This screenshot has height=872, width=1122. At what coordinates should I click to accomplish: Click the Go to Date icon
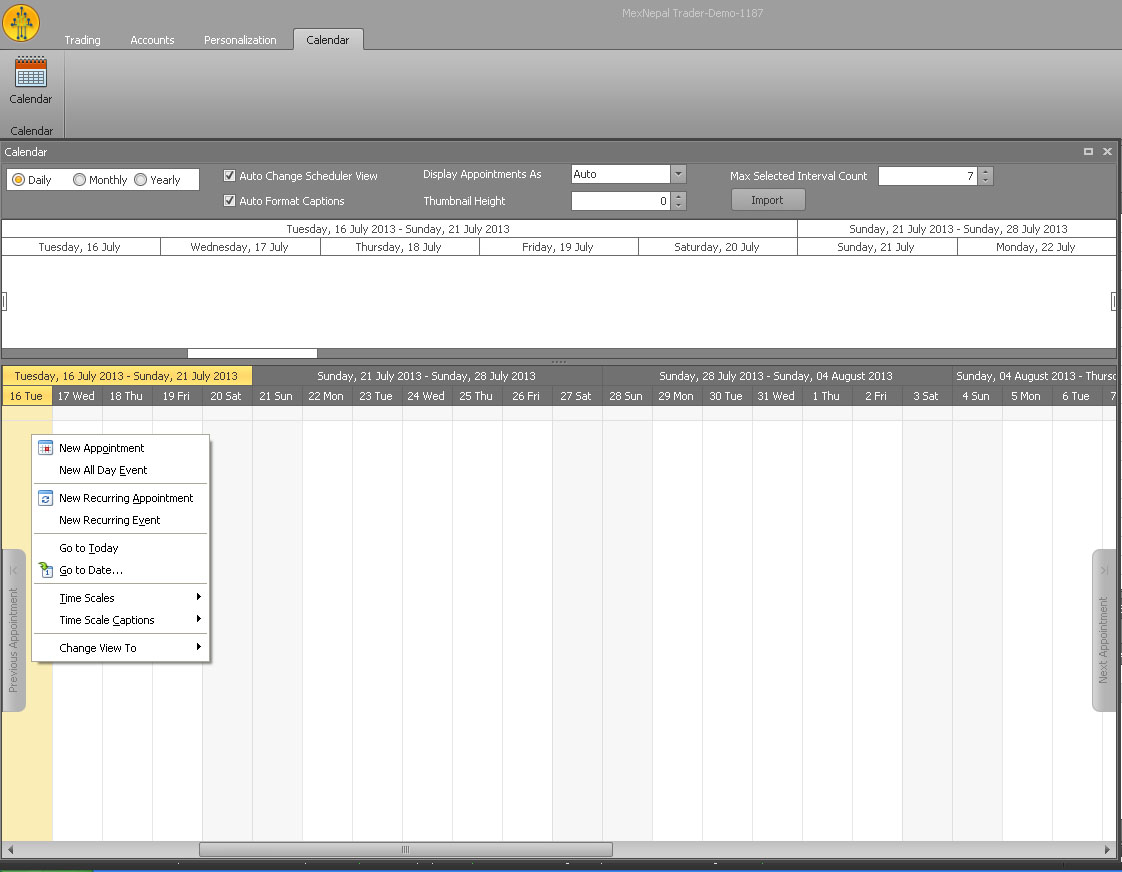point(45,570)
